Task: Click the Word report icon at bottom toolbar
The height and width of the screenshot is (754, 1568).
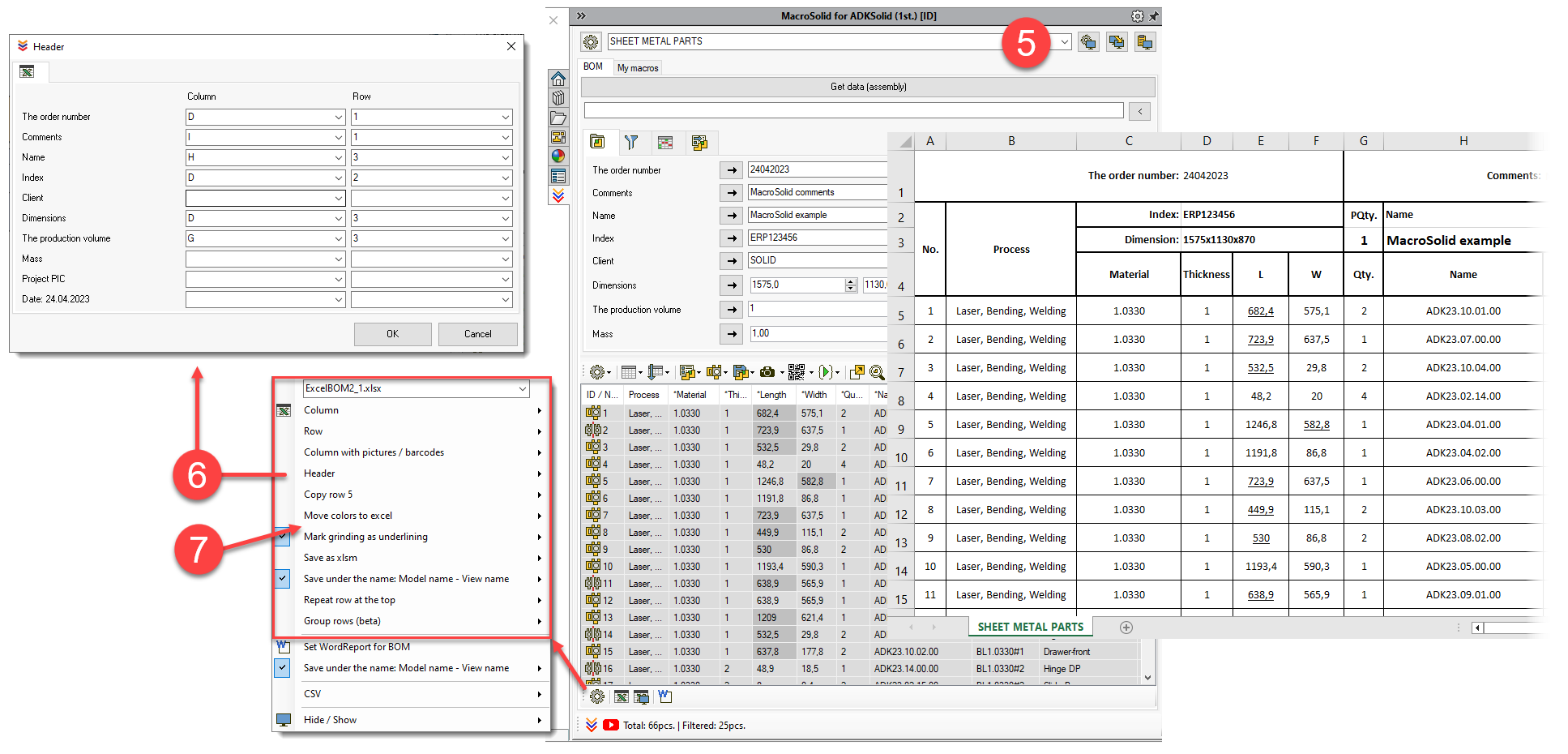Action: coord(664,696)
